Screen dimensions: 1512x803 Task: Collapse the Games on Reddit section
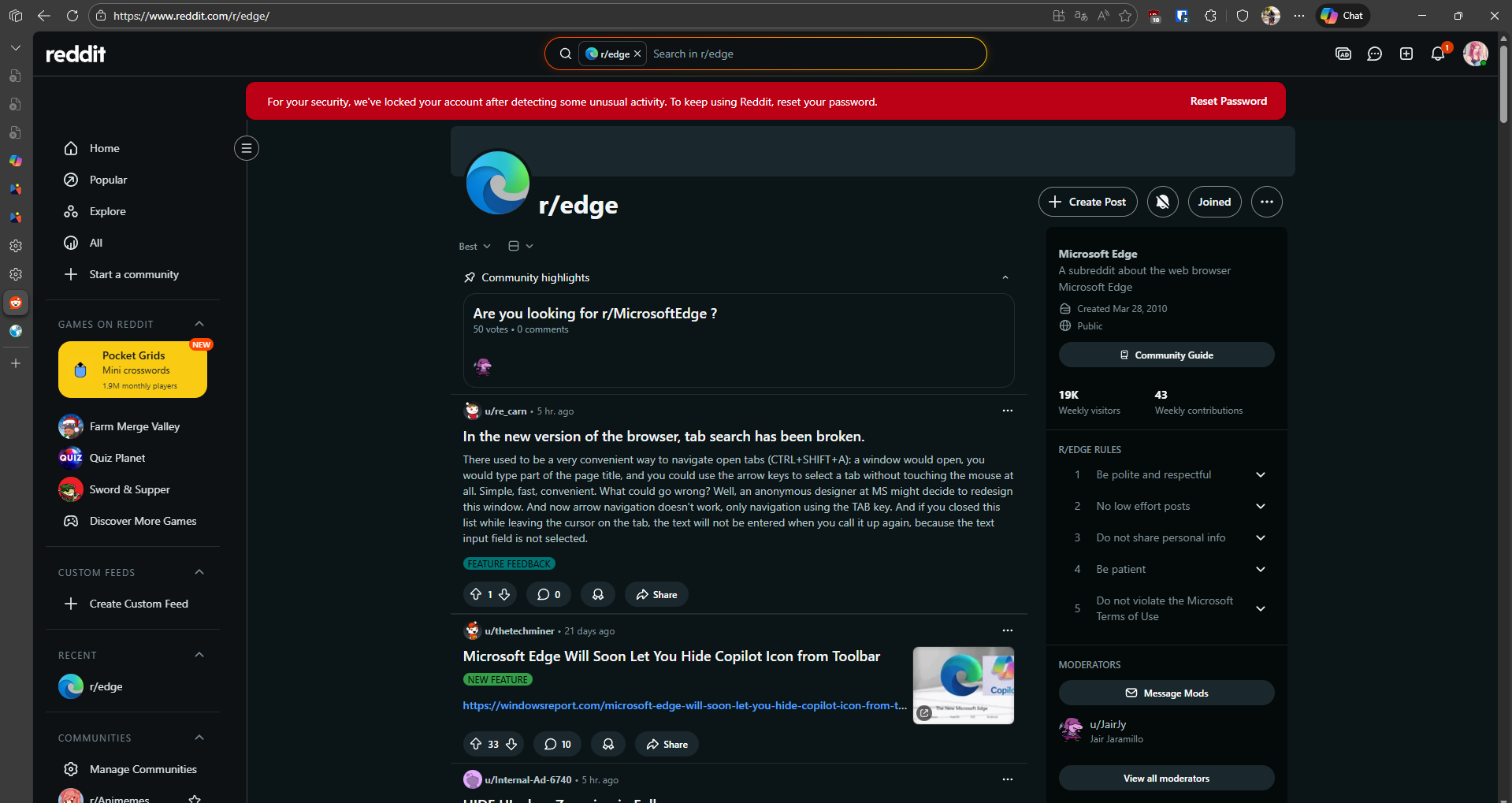tap(199, 324)
